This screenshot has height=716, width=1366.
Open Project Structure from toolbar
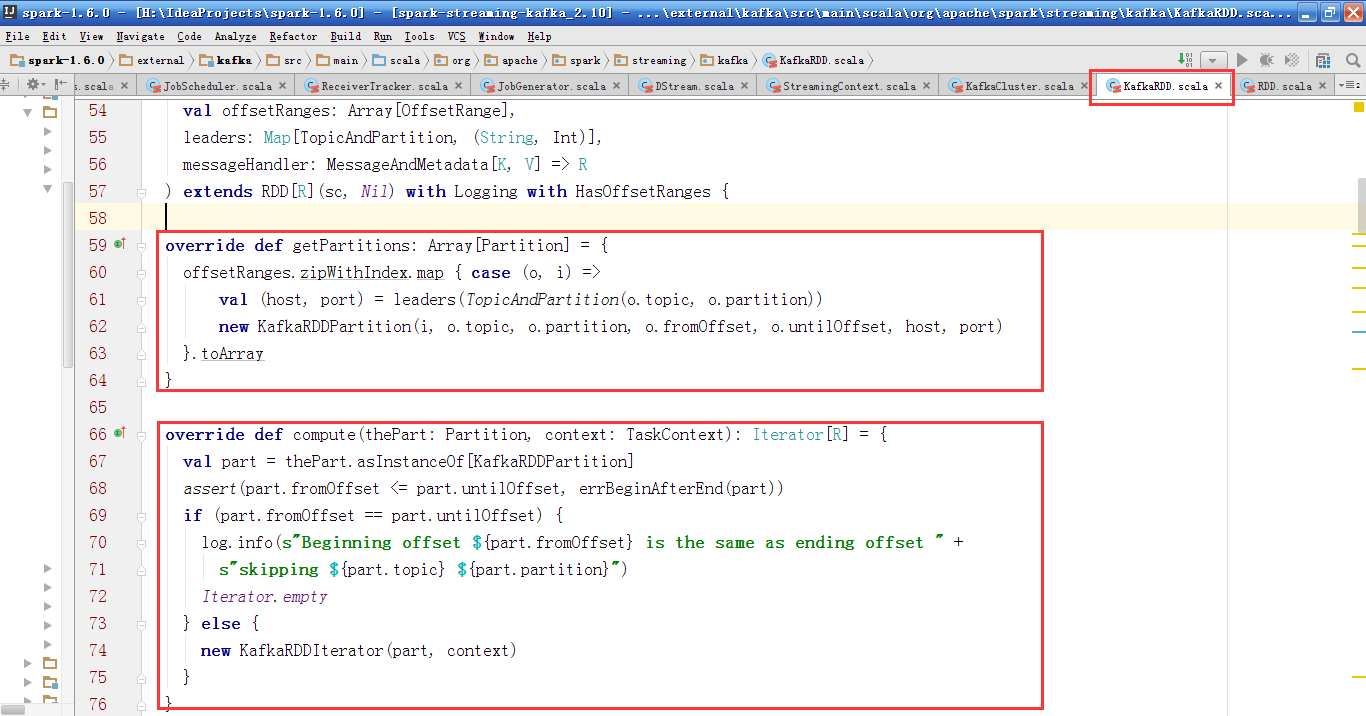point(1326,60)
